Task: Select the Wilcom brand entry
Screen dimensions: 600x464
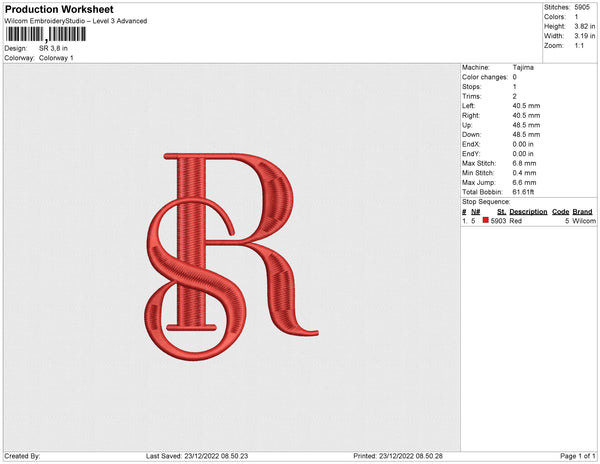Action: click(584, 221)
